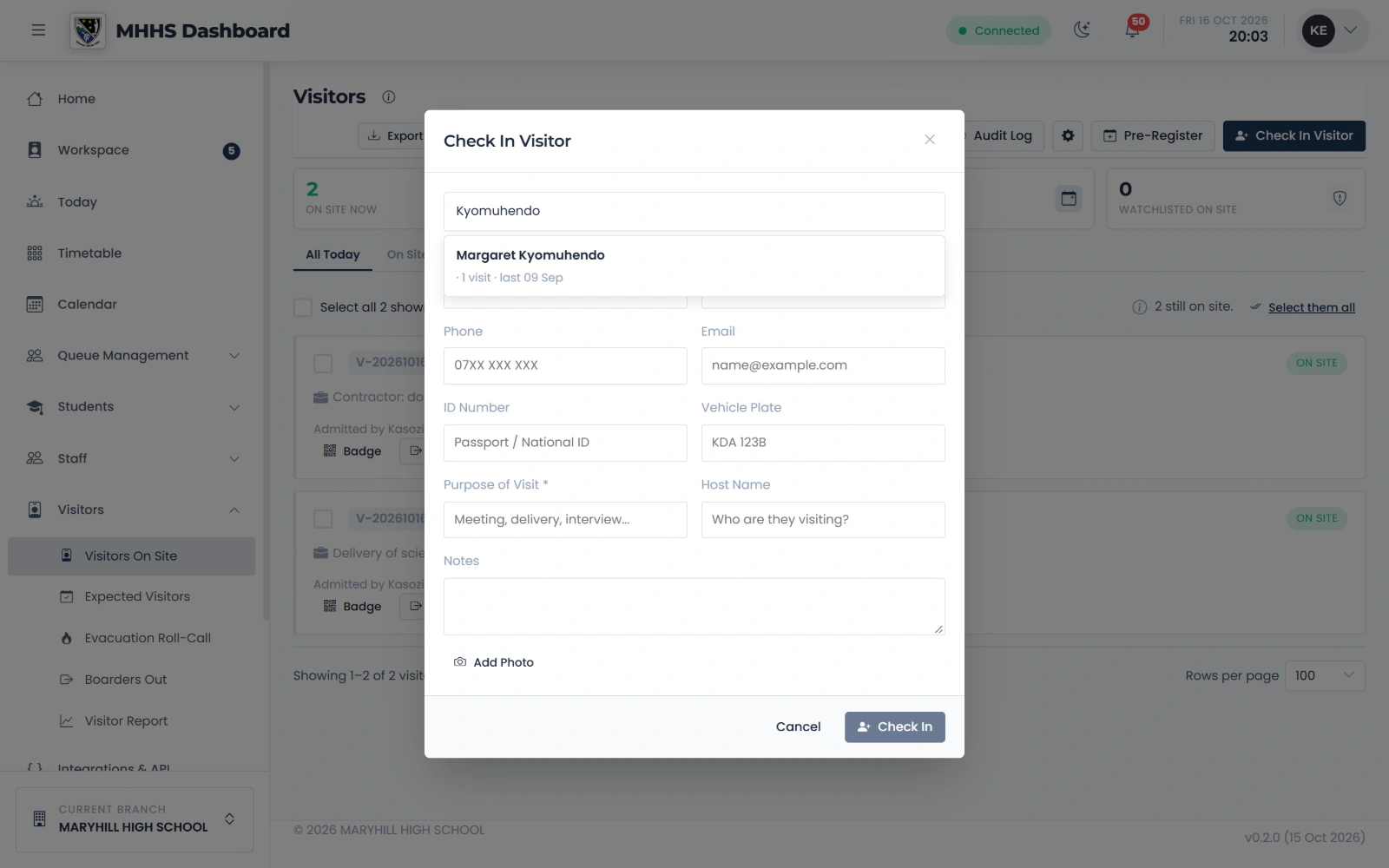Toggle dark mode moon icon

[1082, 30]
